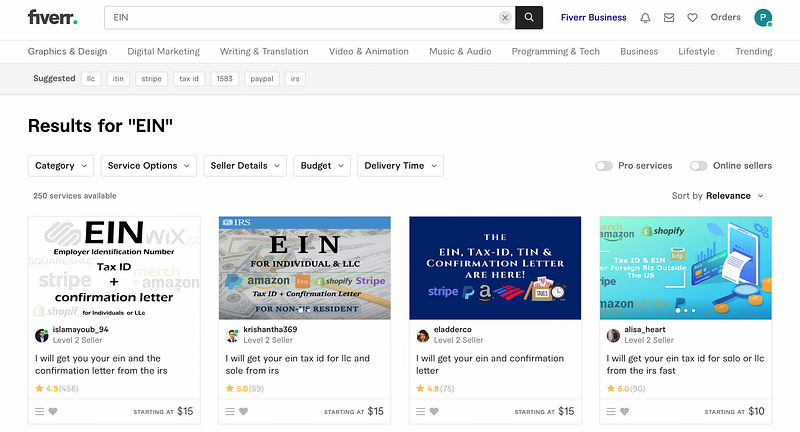Screen dimensions: 800x432
Task: Click seller name islamayoub_94
Action: pos(80,329)
